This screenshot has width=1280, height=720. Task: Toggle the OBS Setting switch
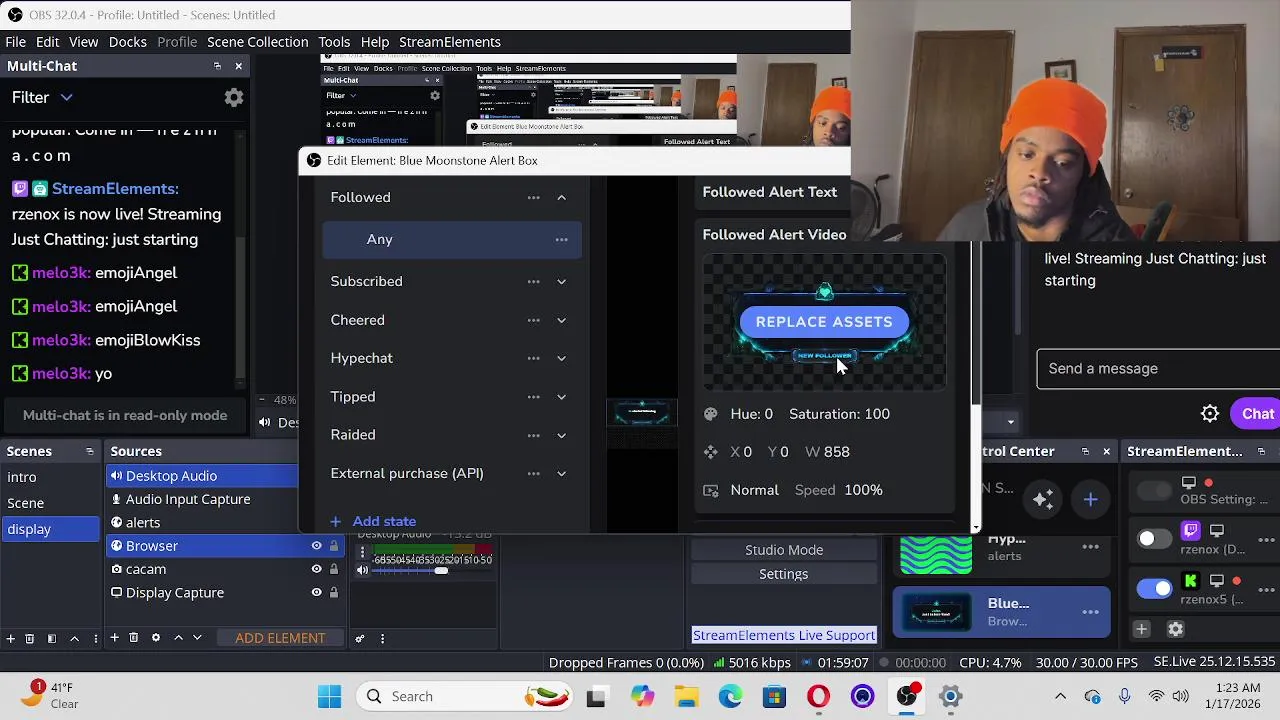1154,490
